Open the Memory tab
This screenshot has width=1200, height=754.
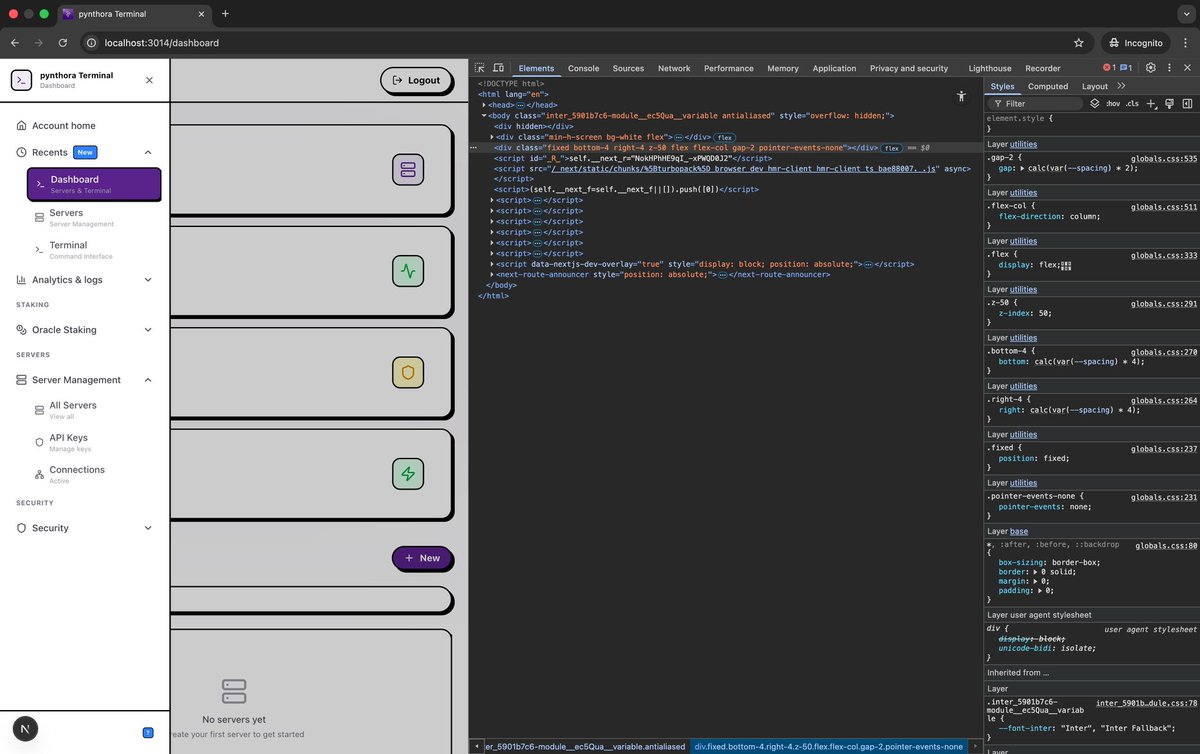point(783,68)
